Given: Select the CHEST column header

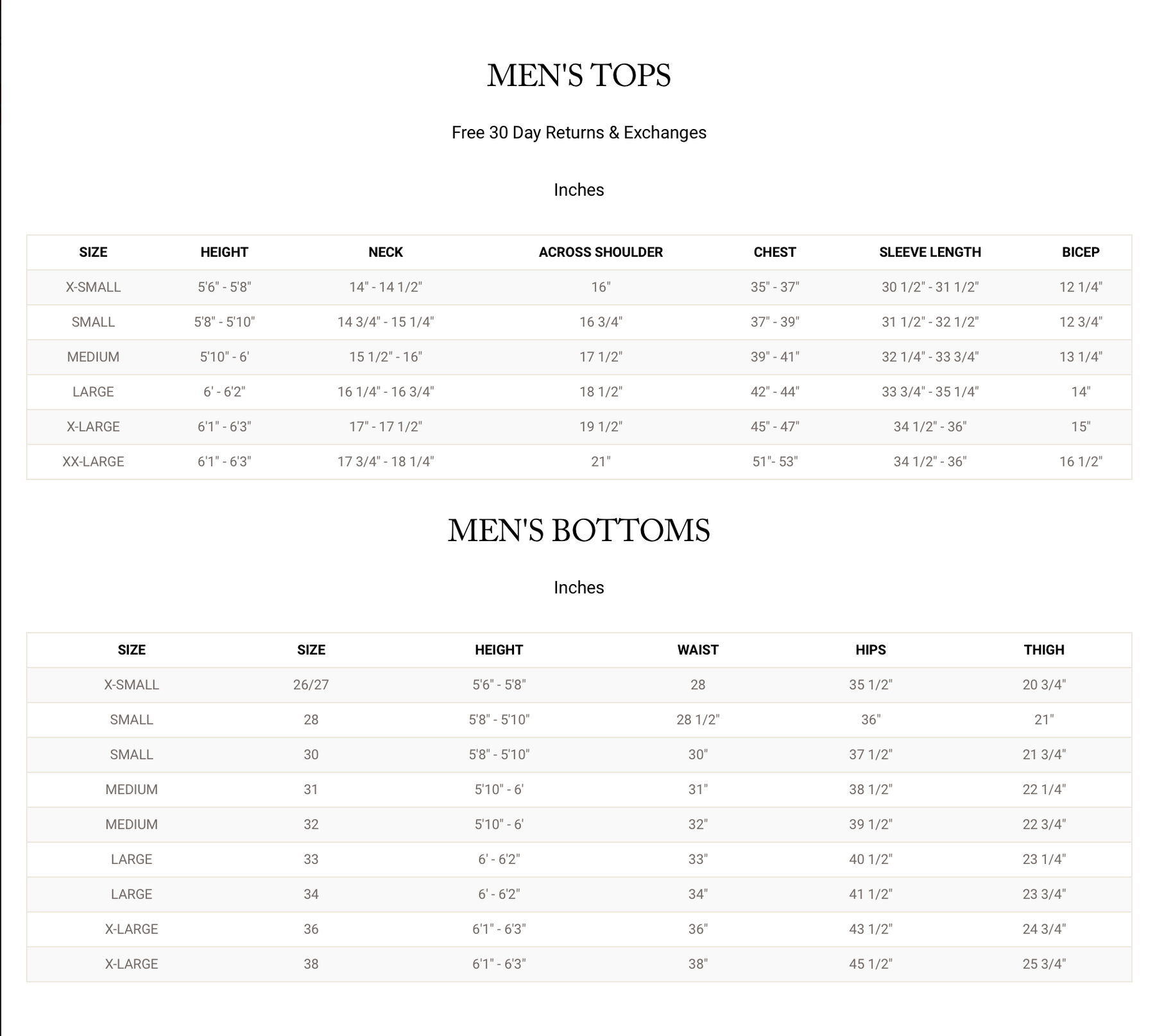Looking at the screenshot, I should click(774, 252).
